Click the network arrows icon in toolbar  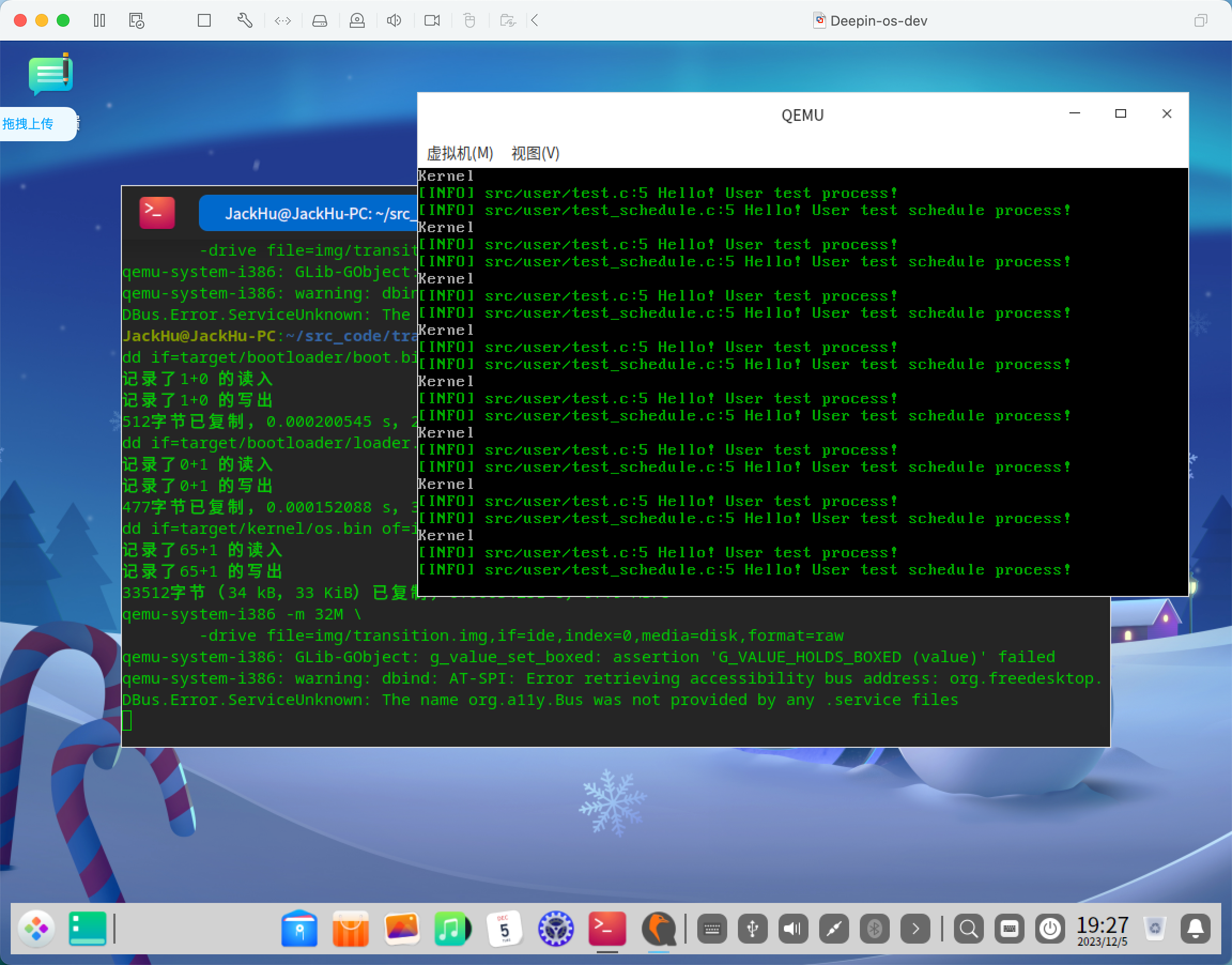(282, 21)
